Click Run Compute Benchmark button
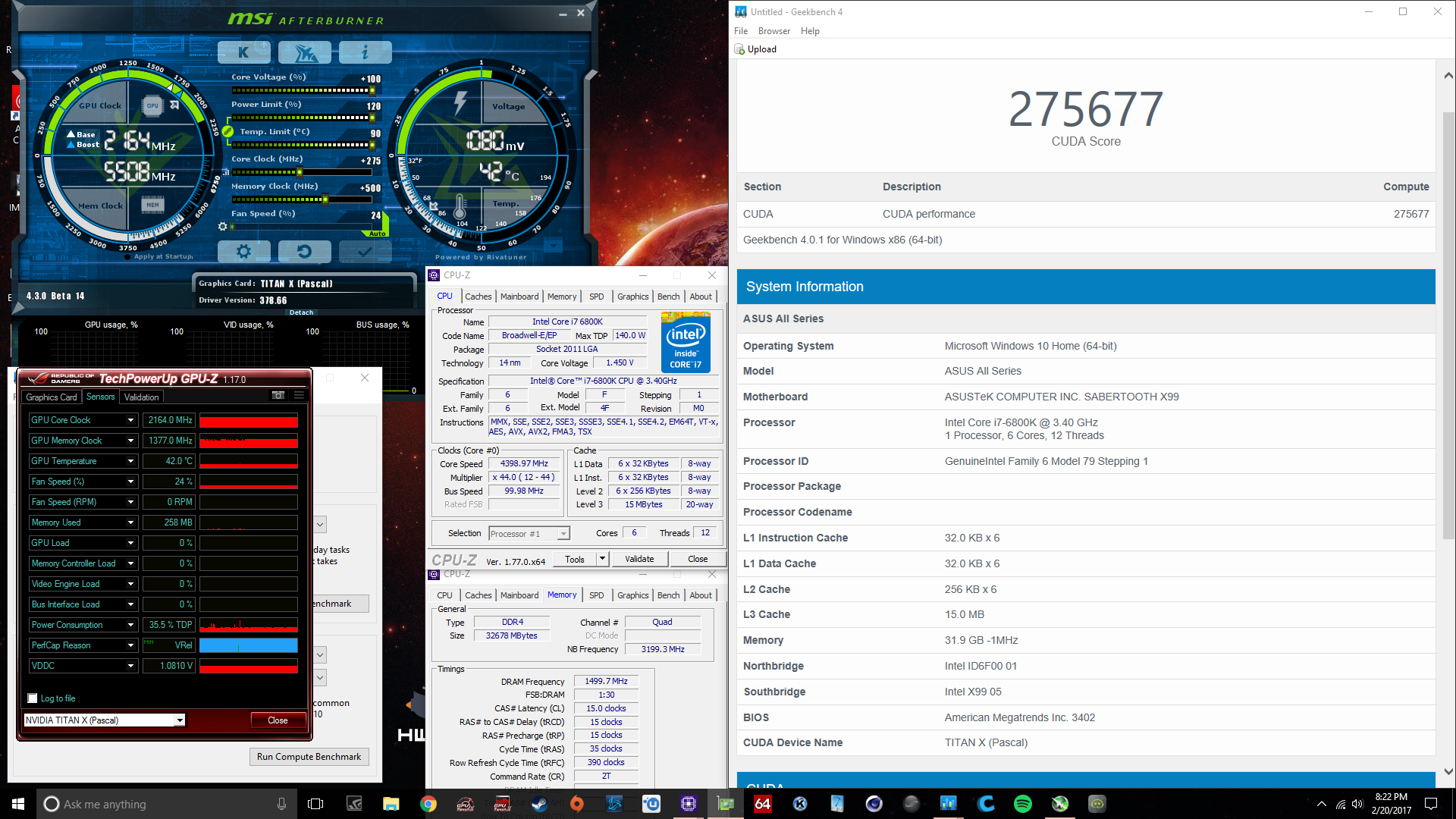Image resolution: width=1456 pixels, height=819 pixels. point(309,757)
